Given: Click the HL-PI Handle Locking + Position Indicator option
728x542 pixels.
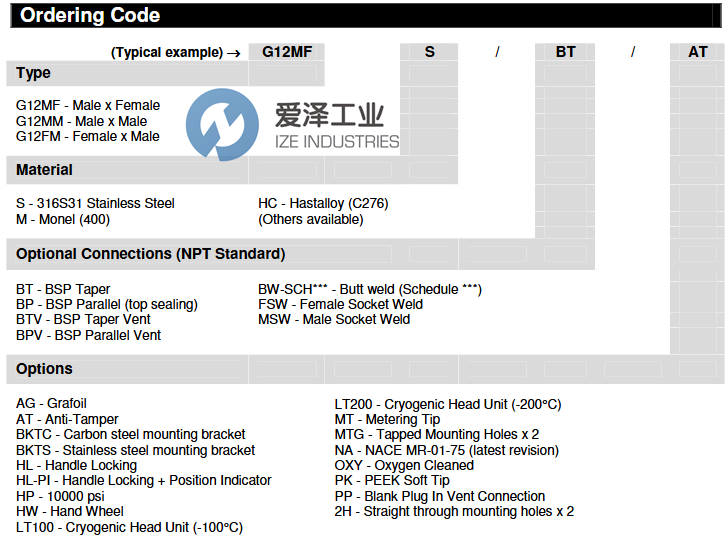Looking at the screenshot, I should [x=144, y=480].
